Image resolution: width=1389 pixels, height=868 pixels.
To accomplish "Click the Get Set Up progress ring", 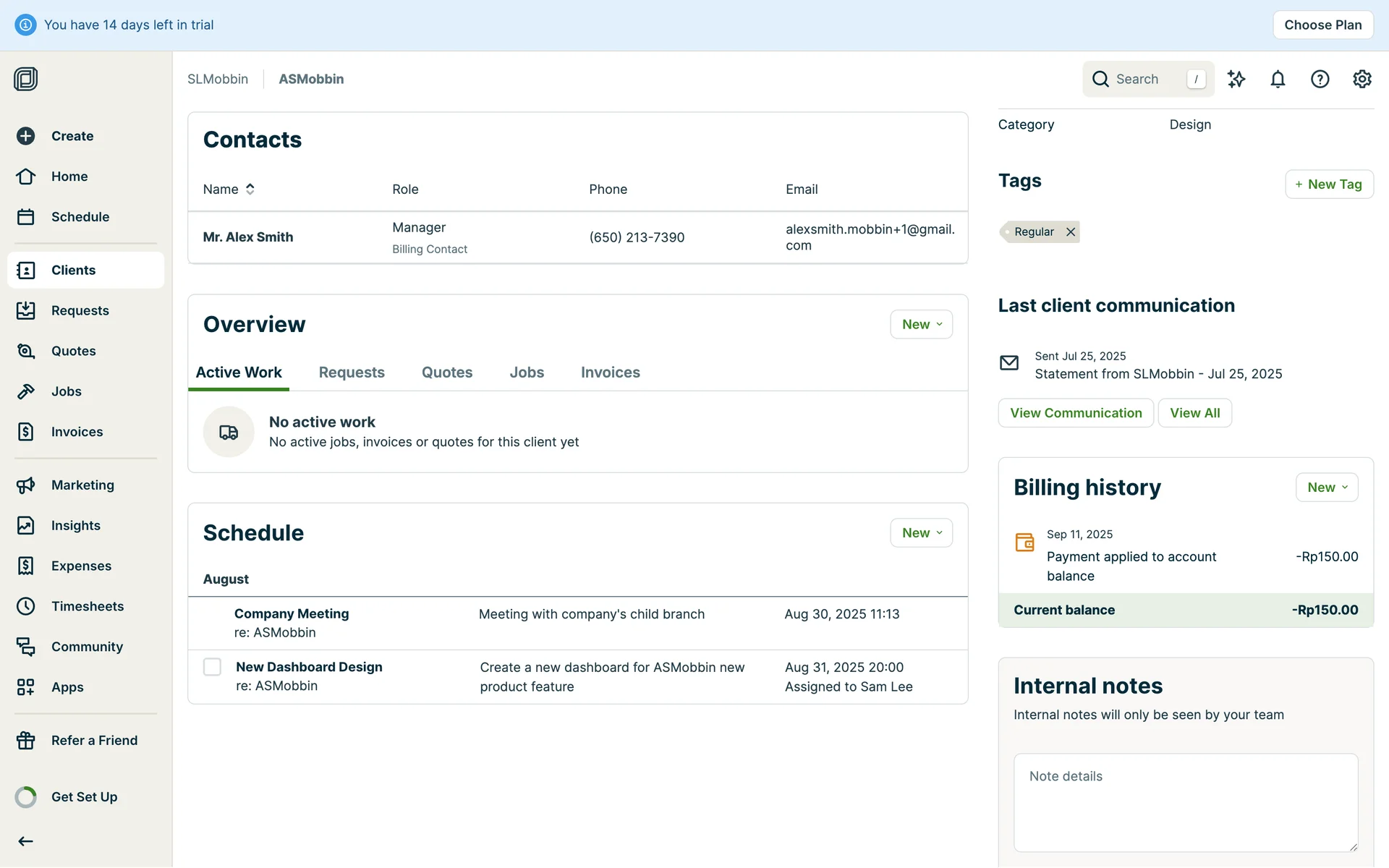I will 26,797.
